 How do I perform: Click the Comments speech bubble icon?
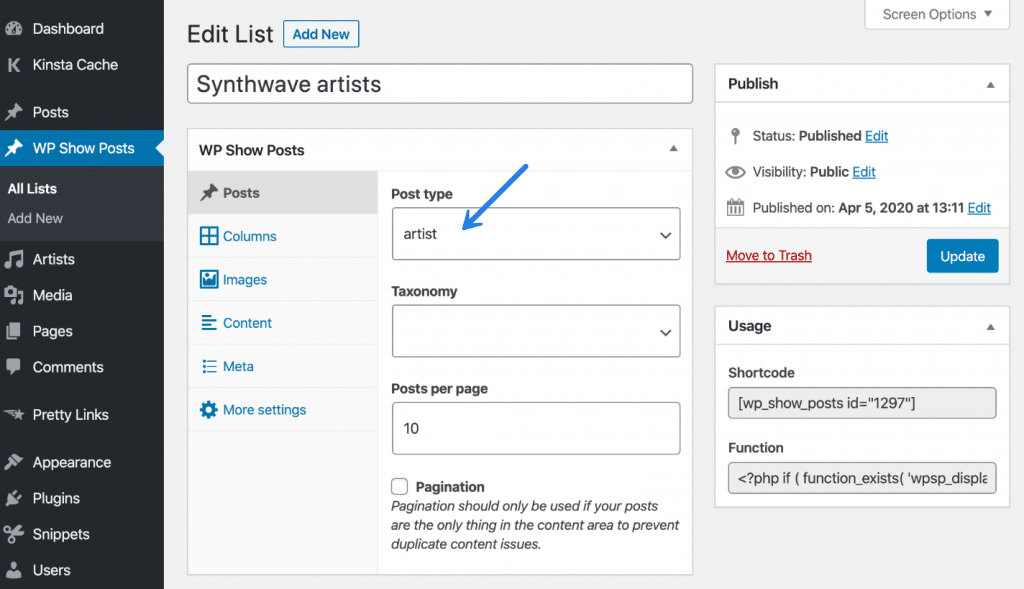(14, 366)
